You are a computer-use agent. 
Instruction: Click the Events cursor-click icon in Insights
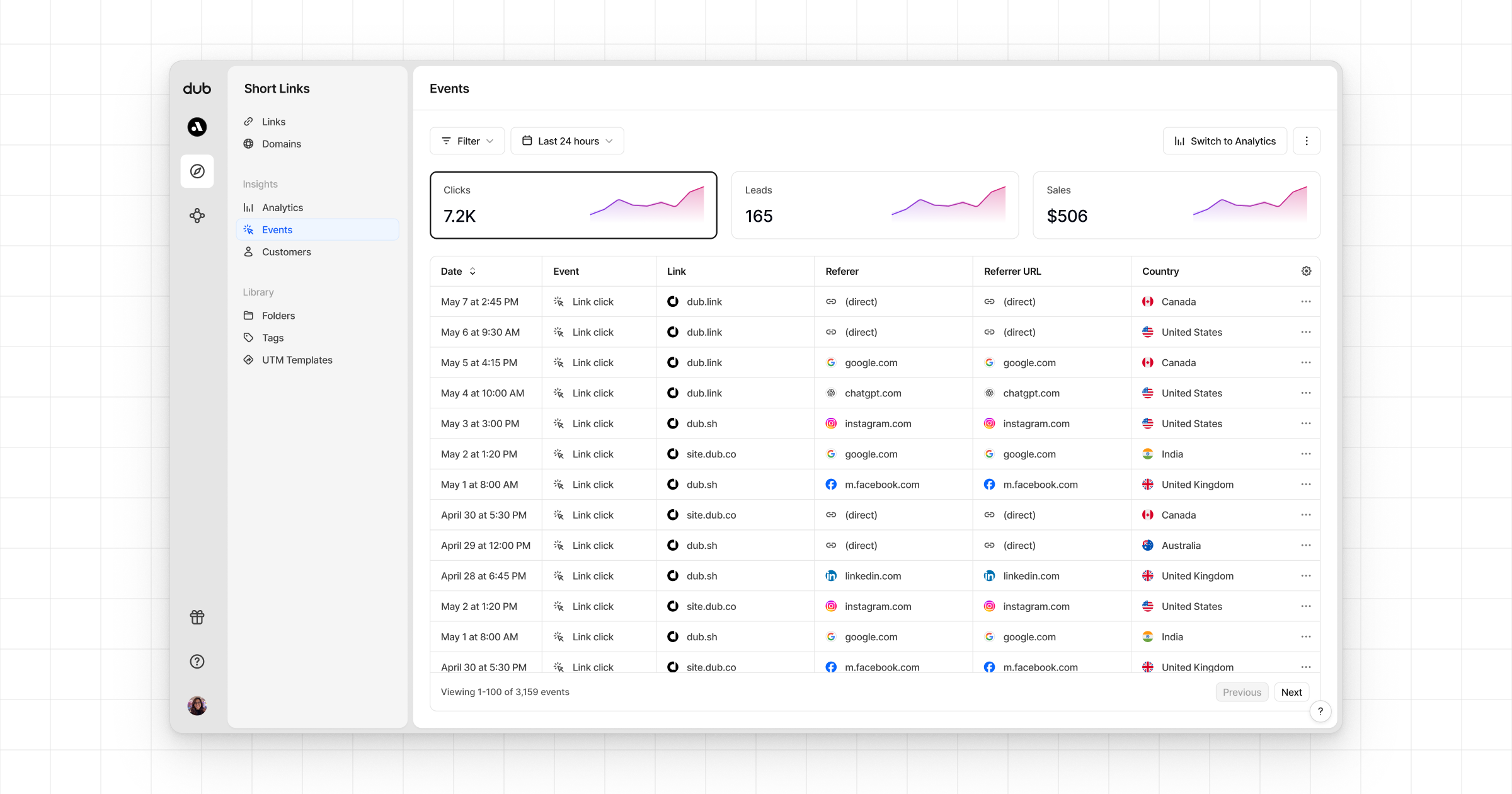pos(249,229)
